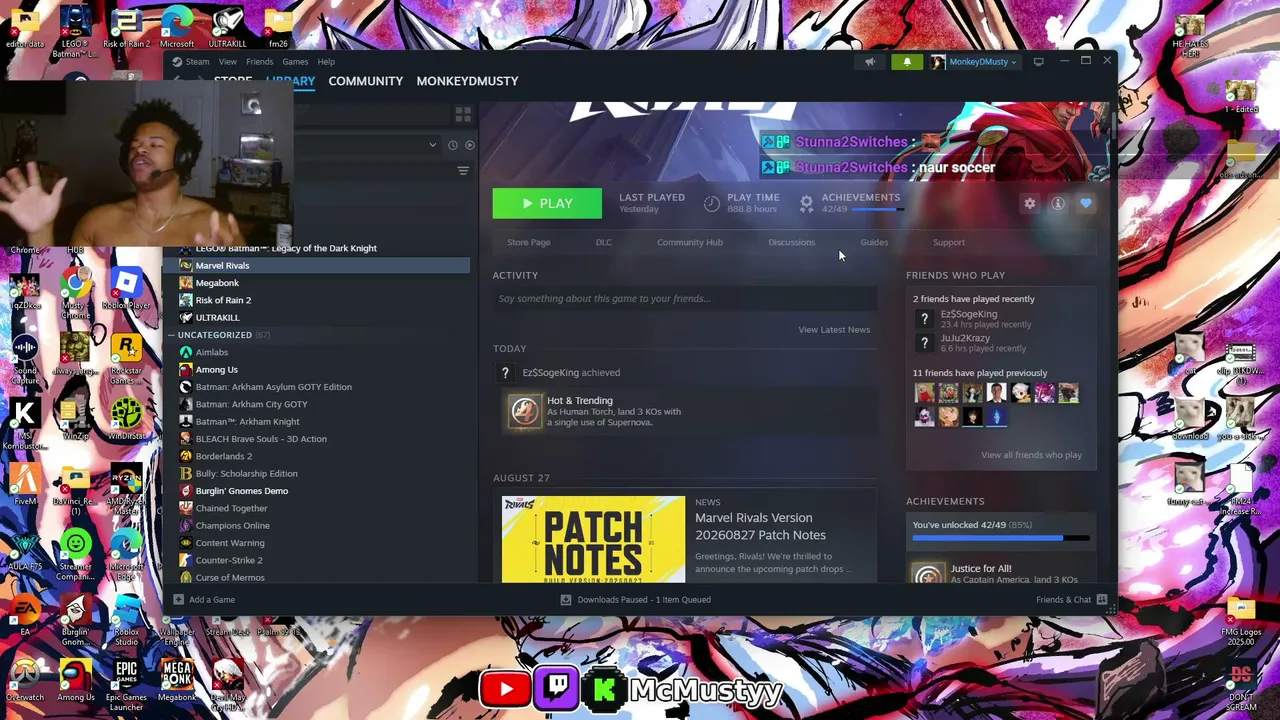Switch library to grid view icon
The width and height of the screenshot is (1280, 720).
point(463,115)
